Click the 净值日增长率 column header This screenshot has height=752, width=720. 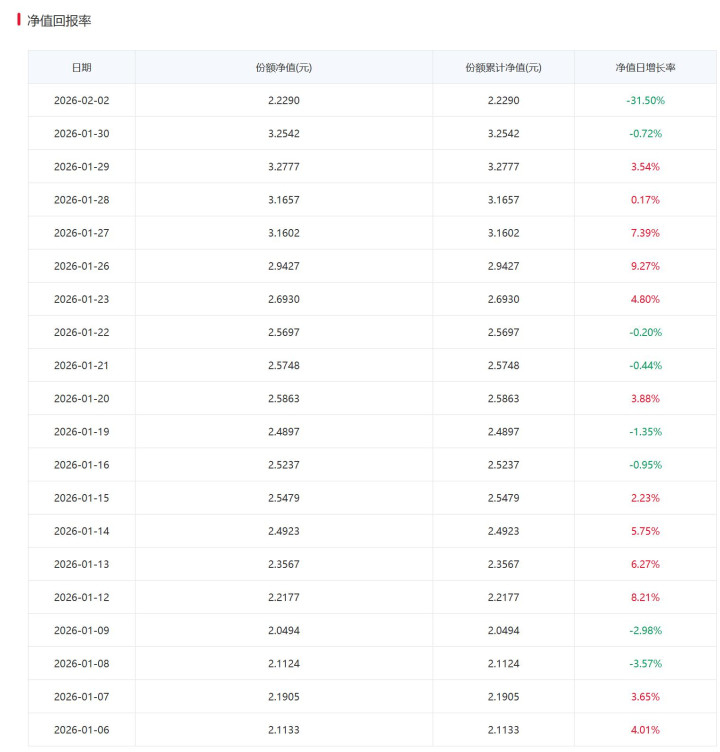pos(645,67)
